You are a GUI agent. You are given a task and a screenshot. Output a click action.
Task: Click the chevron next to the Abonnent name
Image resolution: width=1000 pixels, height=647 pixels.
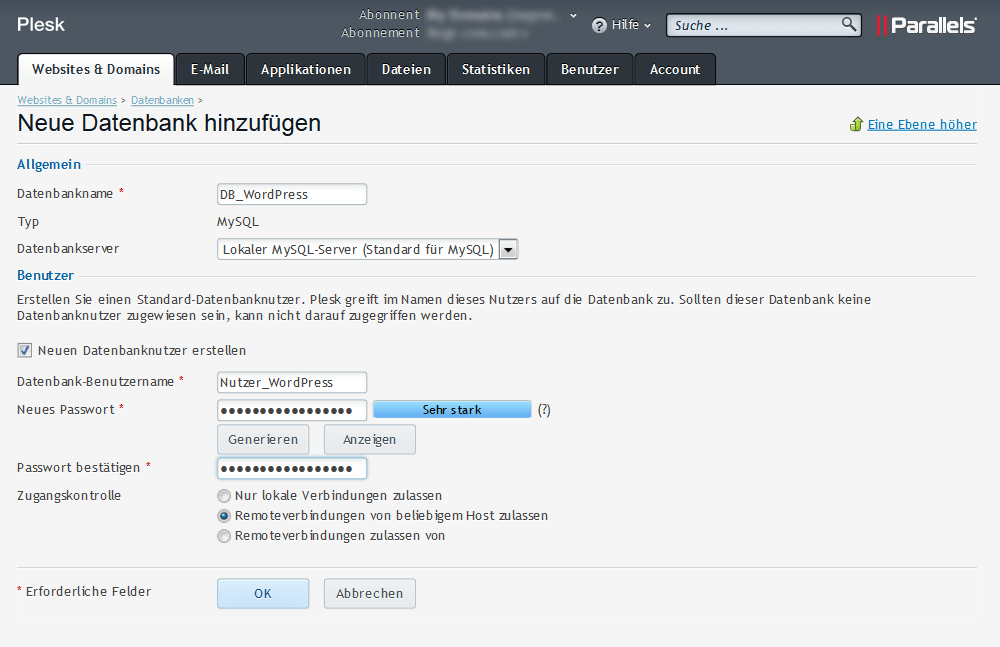click(x=572, y=15)
